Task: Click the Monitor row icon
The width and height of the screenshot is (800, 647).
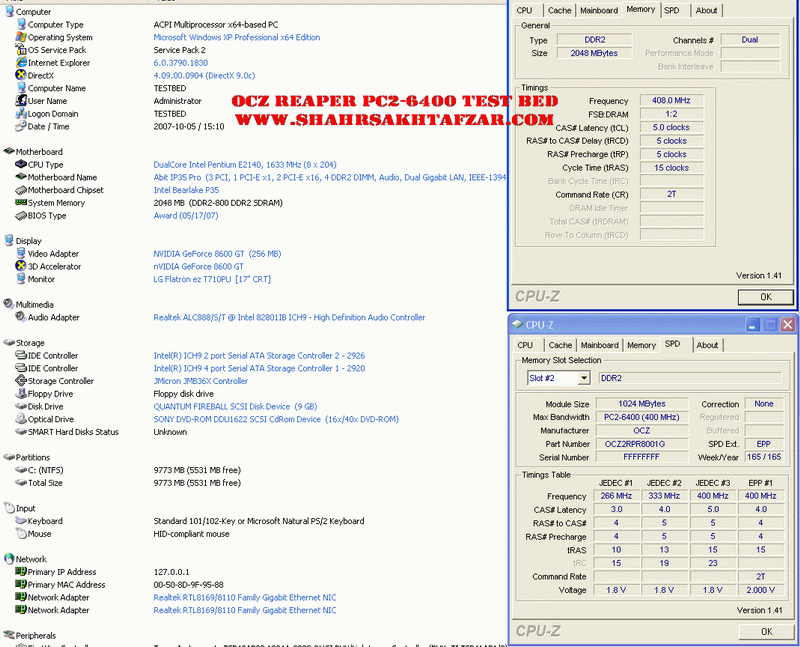Action: tap(21, 279)
